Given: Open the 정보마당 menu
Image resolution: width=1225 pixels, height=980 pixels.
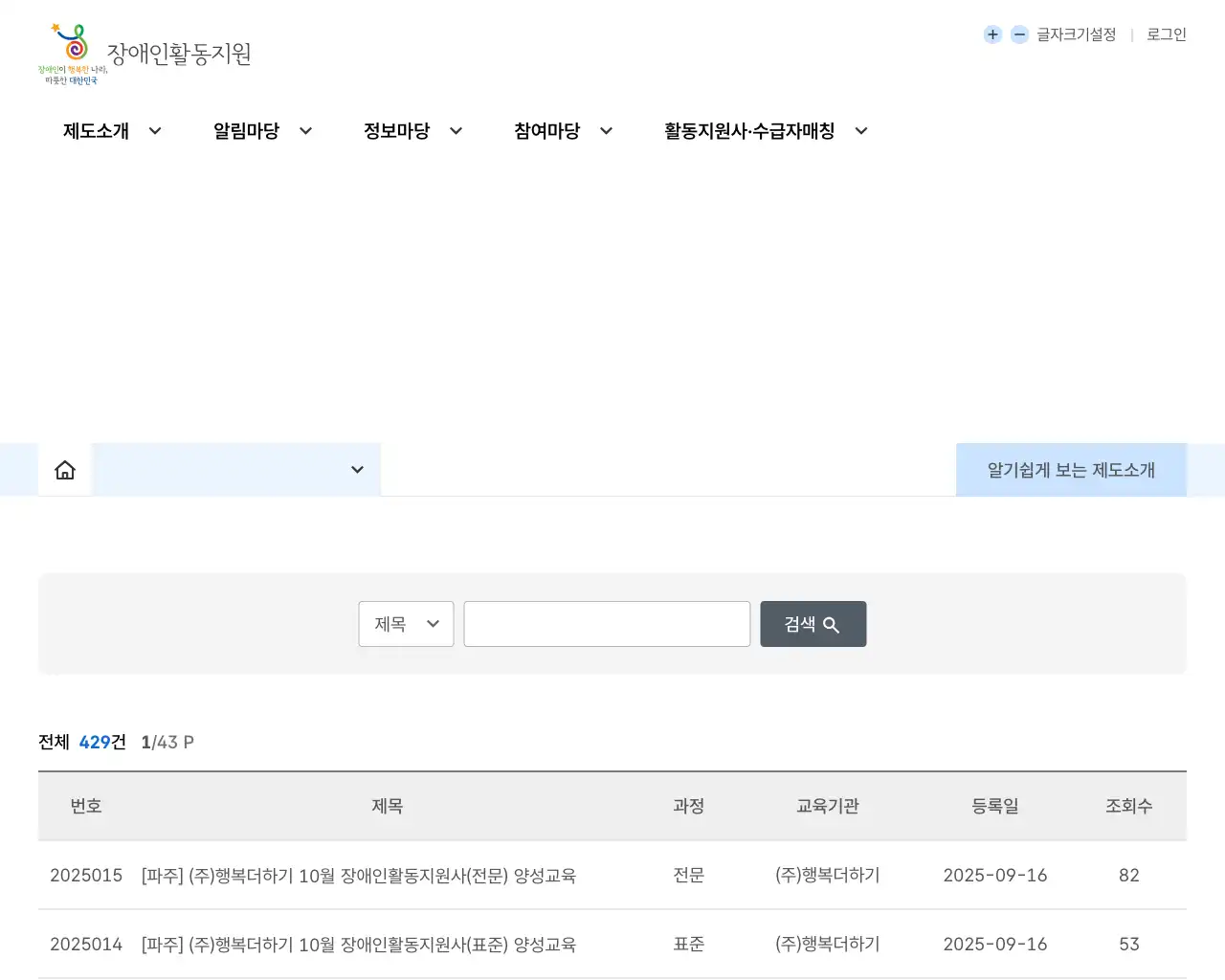Looking at the screenshot, I should (396, 131).
